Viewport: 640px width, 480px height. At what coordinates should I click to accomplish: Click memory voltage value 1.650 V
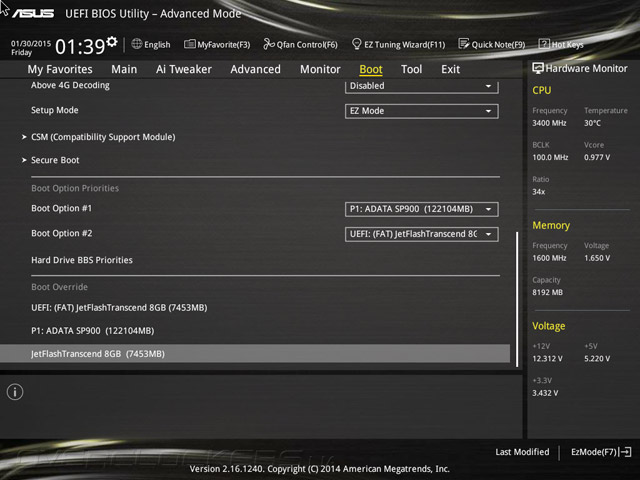597,258
